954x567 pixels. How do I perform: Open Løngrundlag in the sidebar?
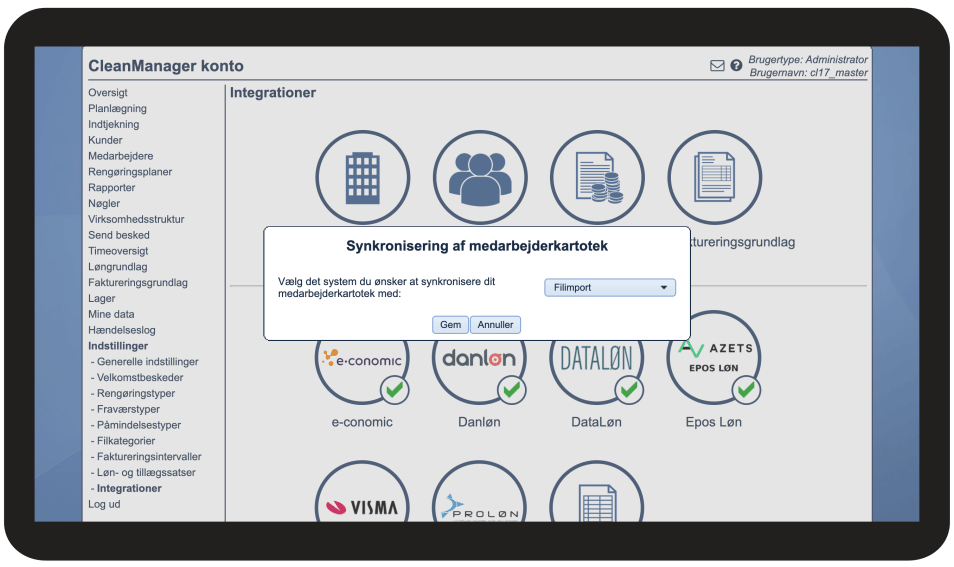(x=117, y=266)
